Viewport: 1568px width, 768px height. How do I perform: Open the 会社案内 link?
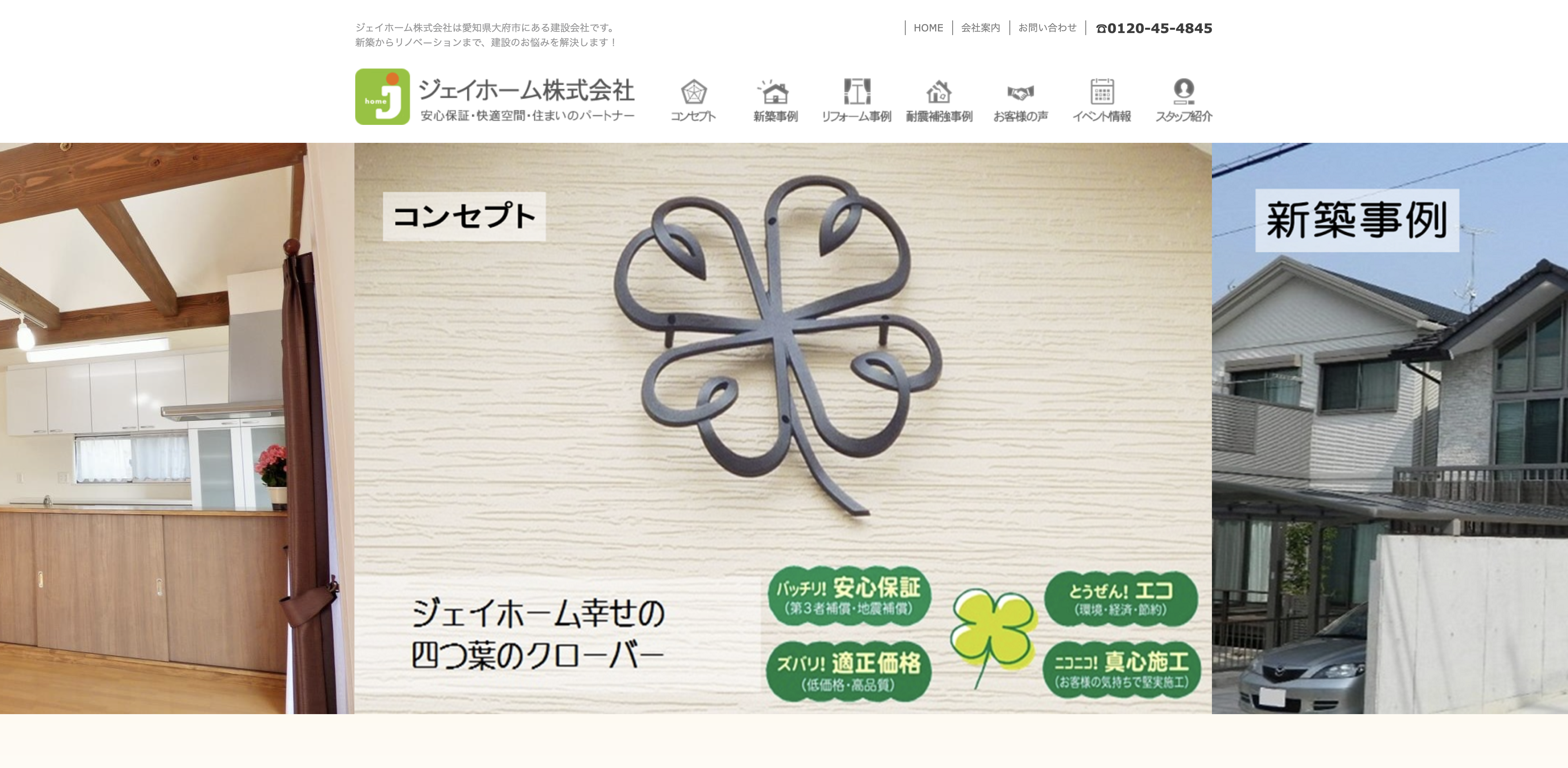980,28
